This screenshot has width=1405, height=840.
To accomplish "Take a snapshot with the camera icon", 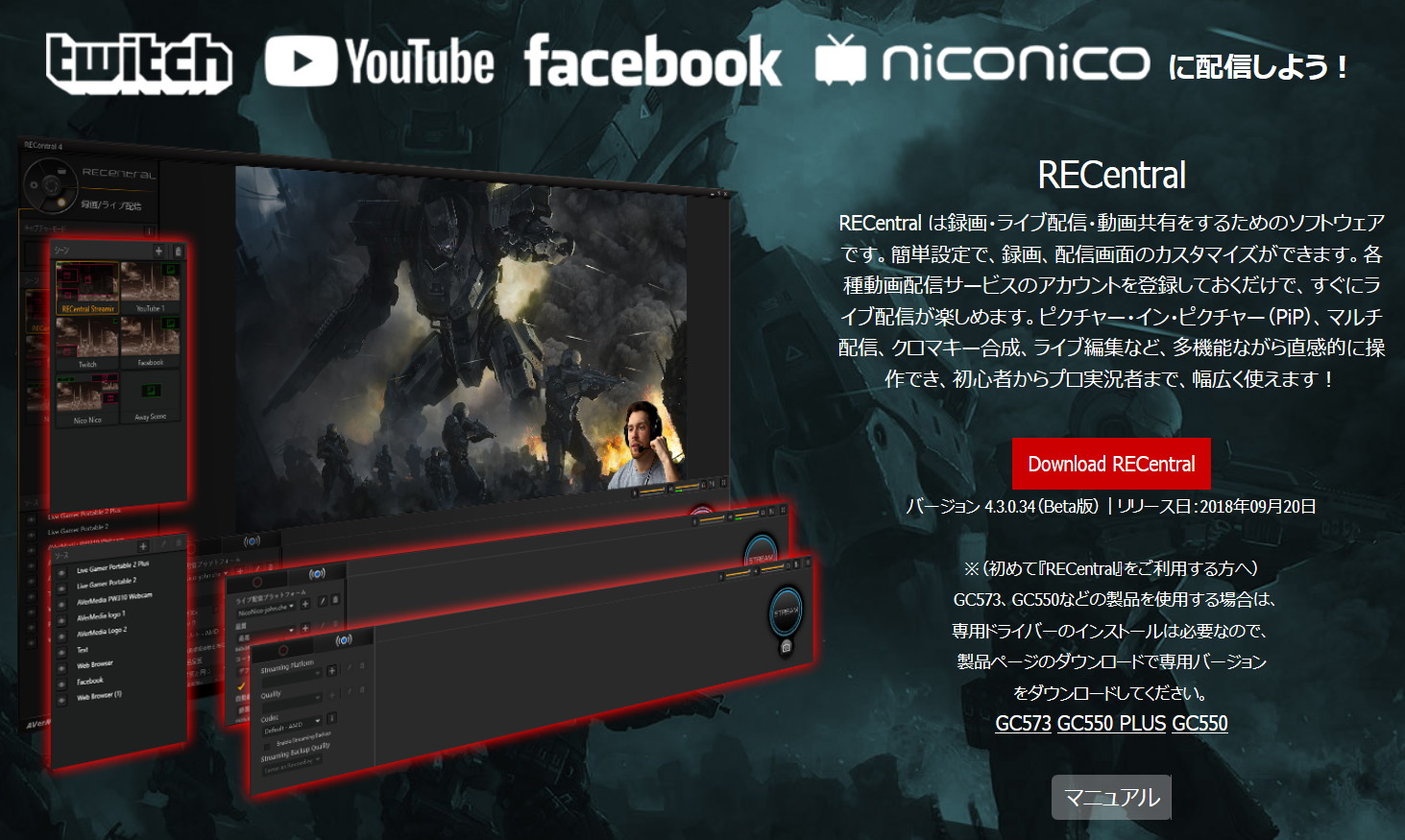I will [x=786, y=647].
